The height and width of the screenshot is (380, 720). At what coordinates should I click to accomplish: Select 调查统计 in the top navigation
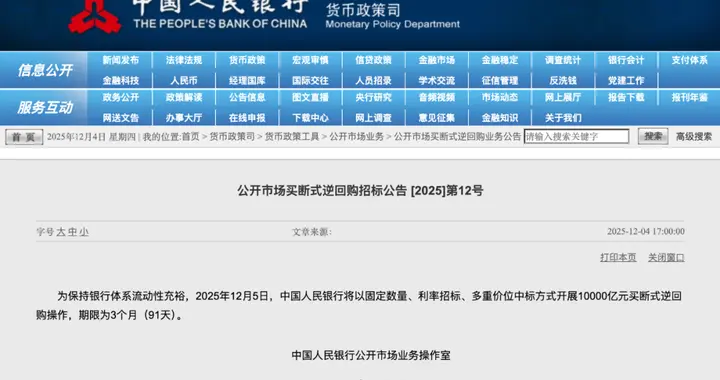click(x=563, y=60)
